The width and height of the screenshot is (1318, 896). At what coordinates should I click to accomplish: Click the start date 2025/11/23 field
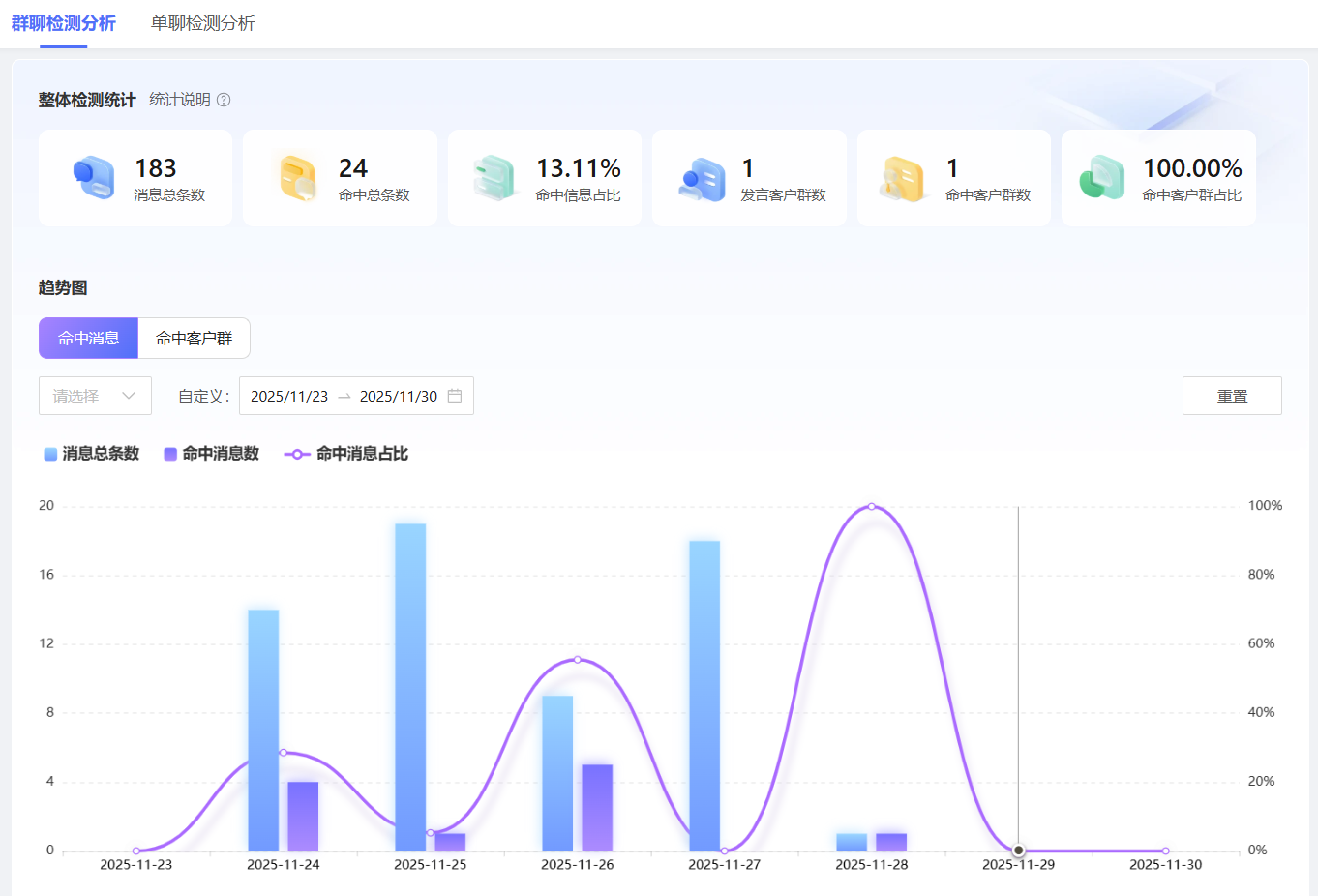[x=289, y=396]
